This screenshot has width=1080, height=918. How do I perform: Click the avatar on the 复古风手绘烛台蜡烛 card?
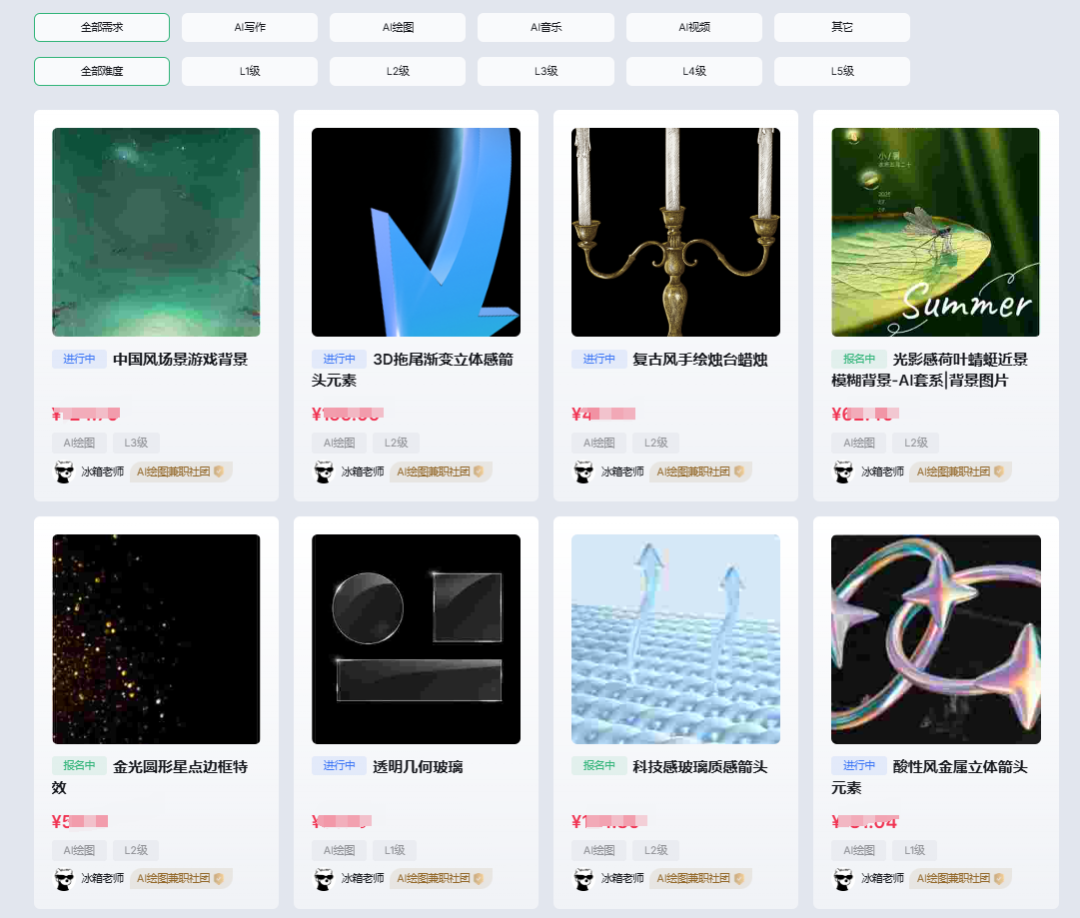tap(583, 472)
